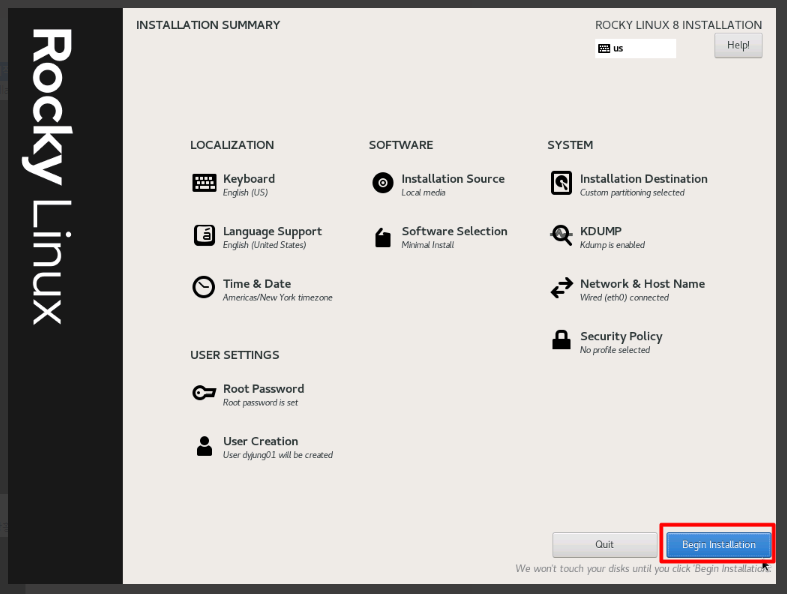Open KDUMP configuration
The image size is (787, 594).
[x=601, y=231]
